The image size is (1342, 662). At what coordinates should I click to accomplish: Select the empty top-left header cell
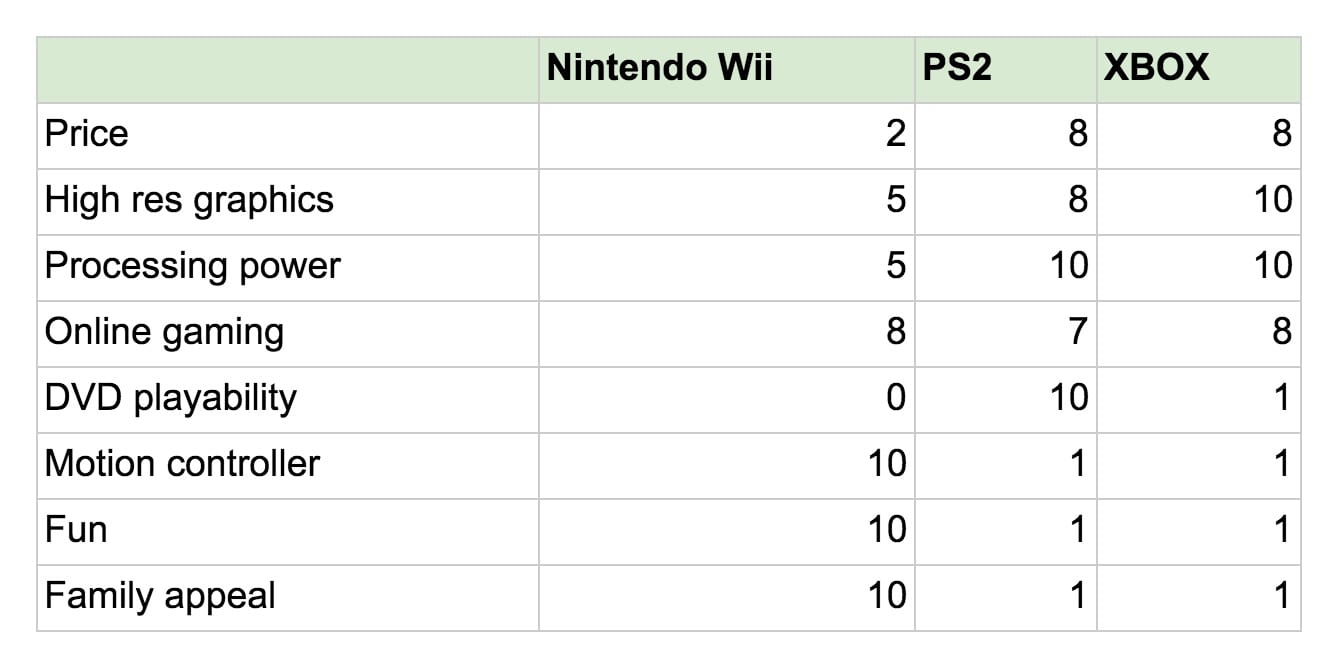pos(288,70)
